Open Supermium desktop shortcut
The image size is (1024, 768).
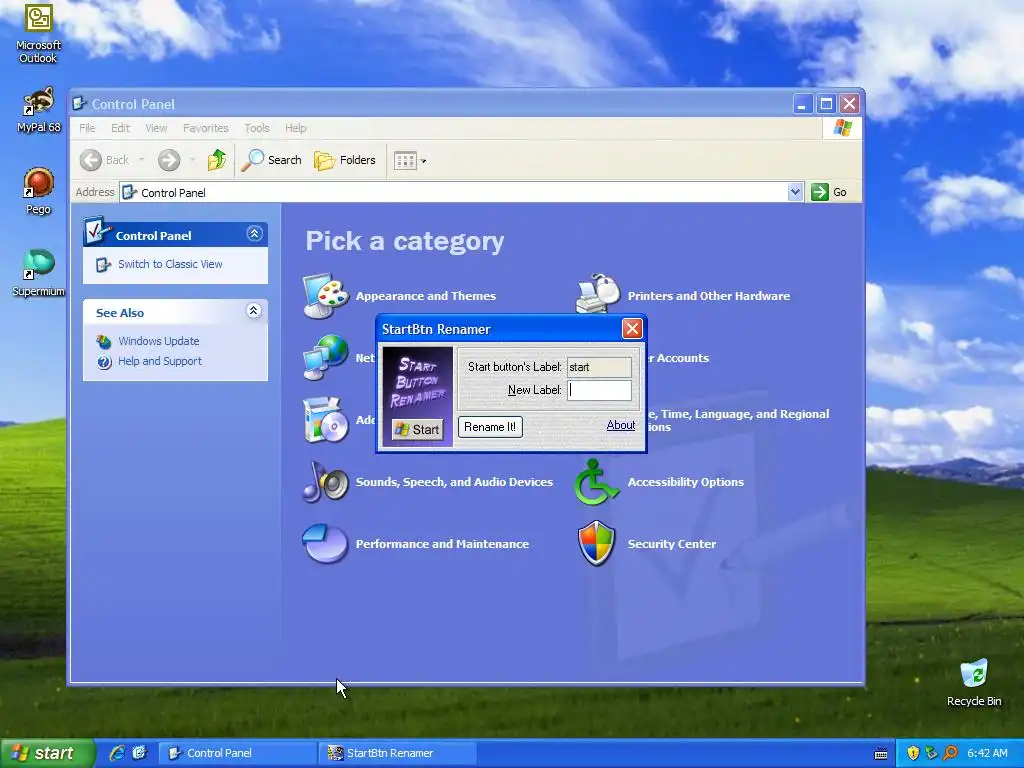(39, 273)
